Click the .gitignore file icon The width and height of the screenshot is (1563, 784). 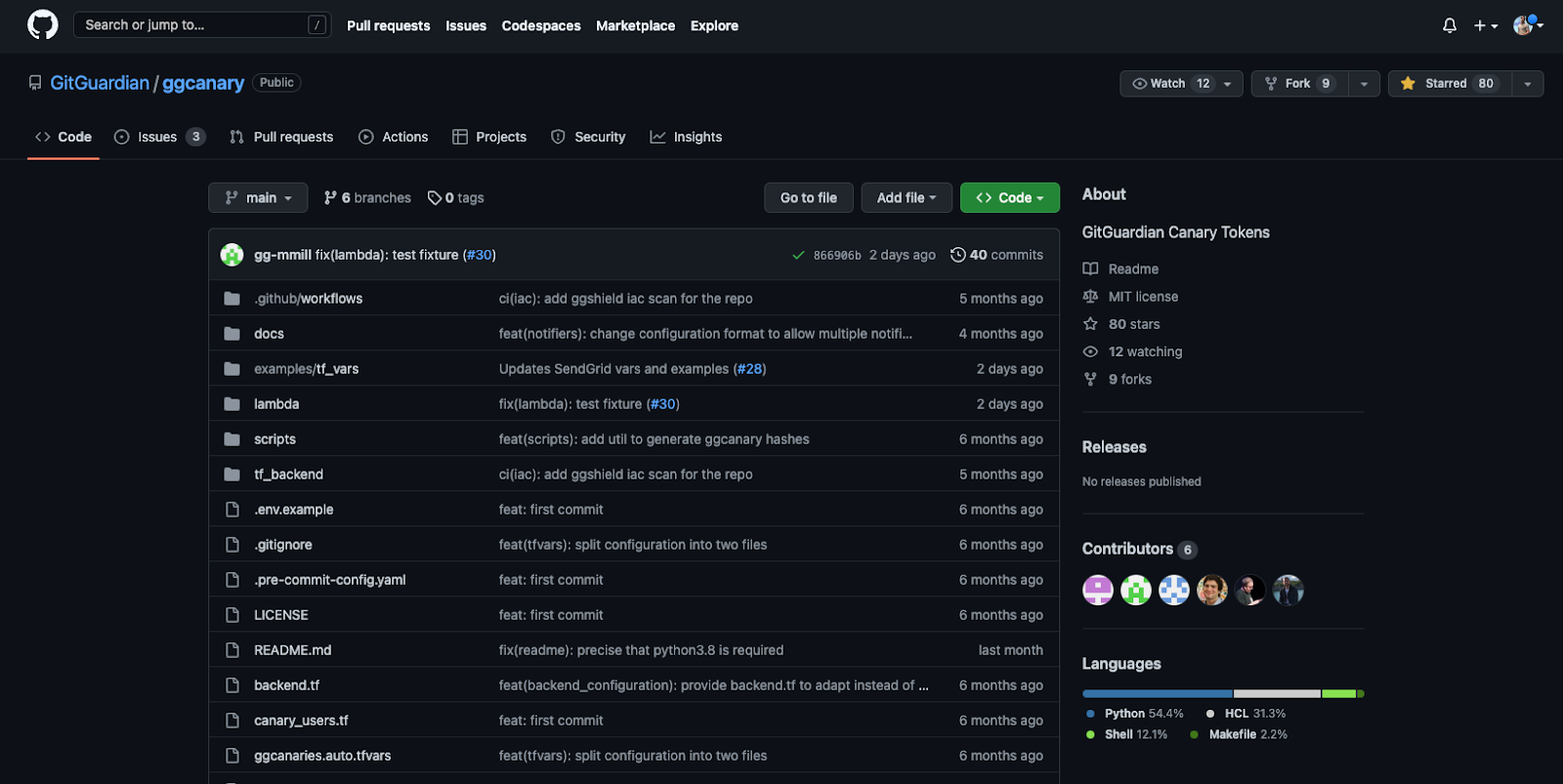[x=232, y=545]
